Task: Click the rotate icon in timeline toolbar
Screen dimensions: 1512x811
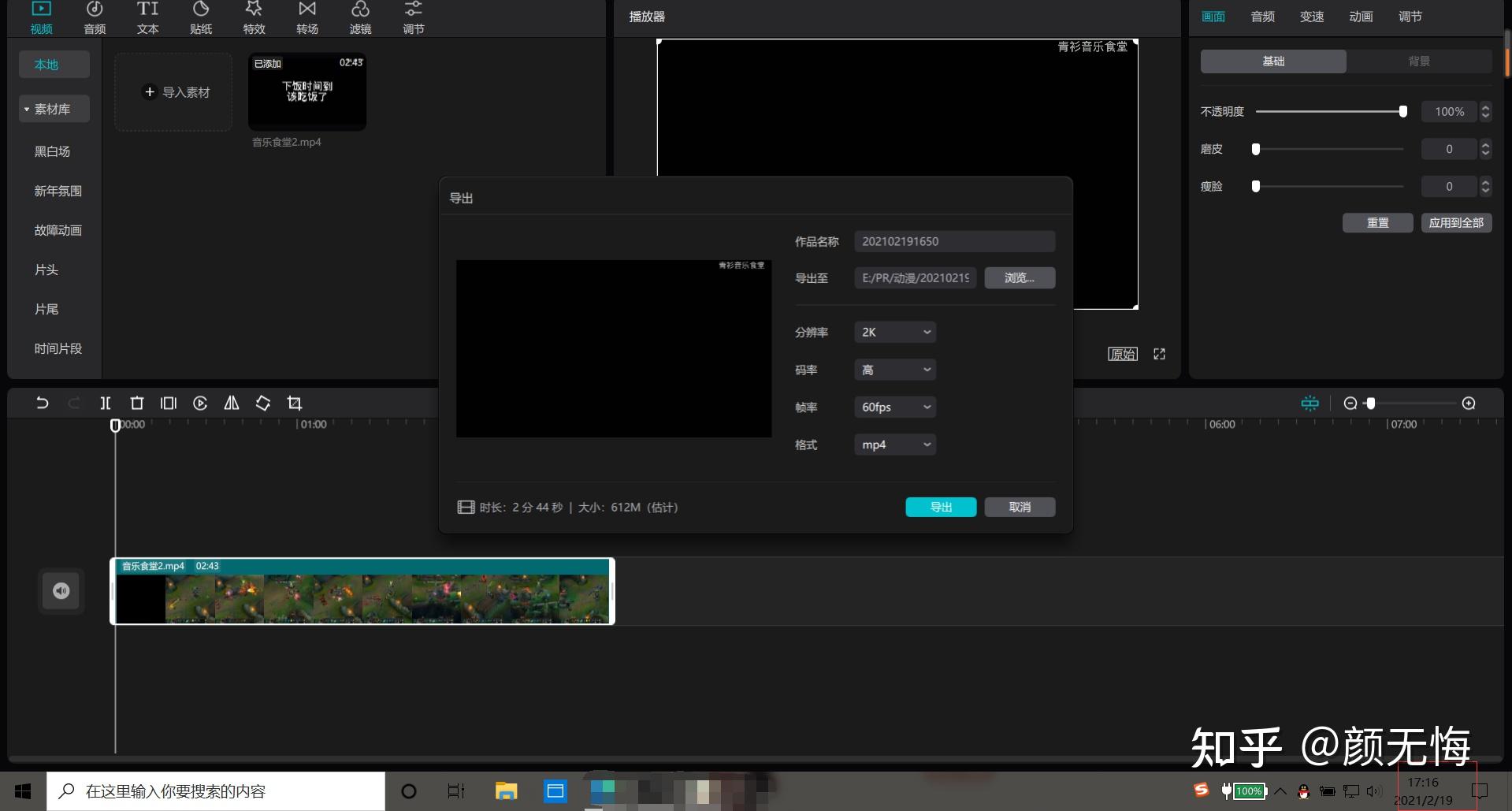Action: 263,404
